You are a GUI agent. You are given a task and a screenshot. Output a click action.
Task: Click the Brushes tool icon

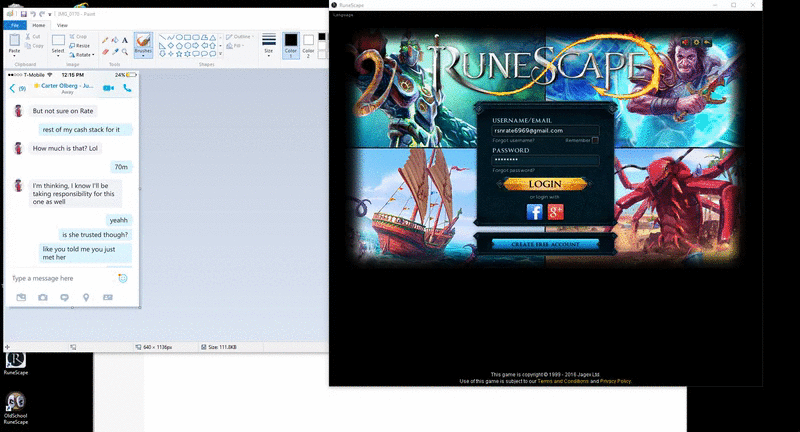pos(143,40)
